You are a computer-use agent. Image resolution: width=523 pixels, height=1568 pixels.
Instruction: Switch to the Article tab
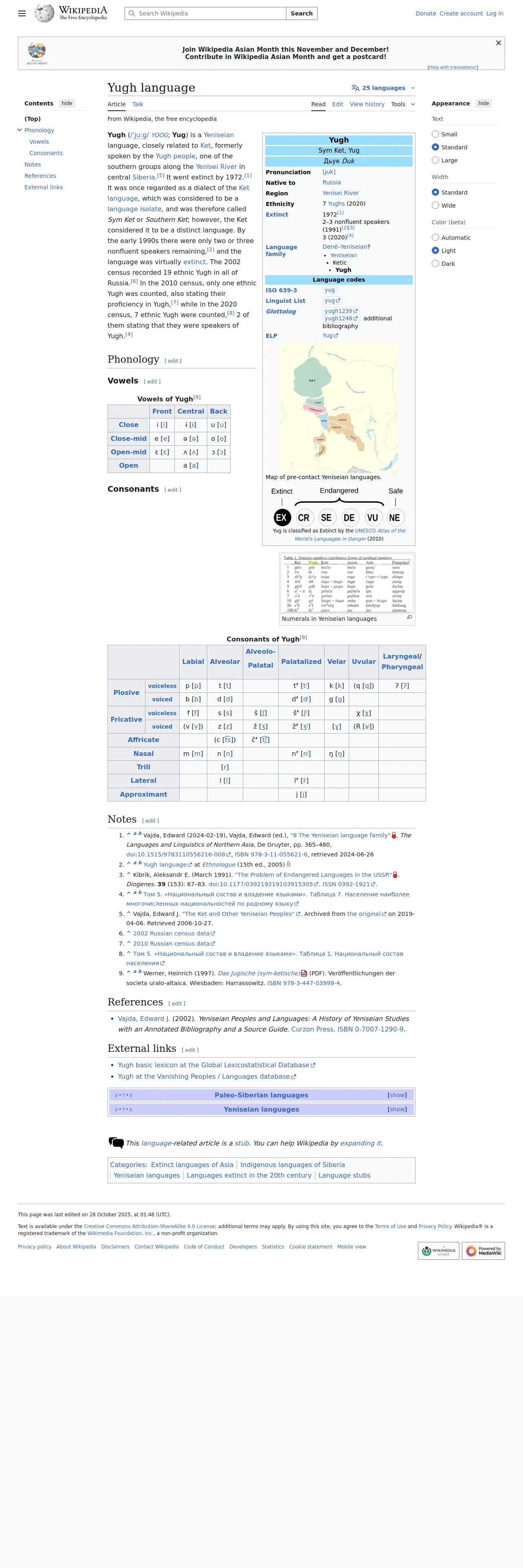[x=116, y=104]
